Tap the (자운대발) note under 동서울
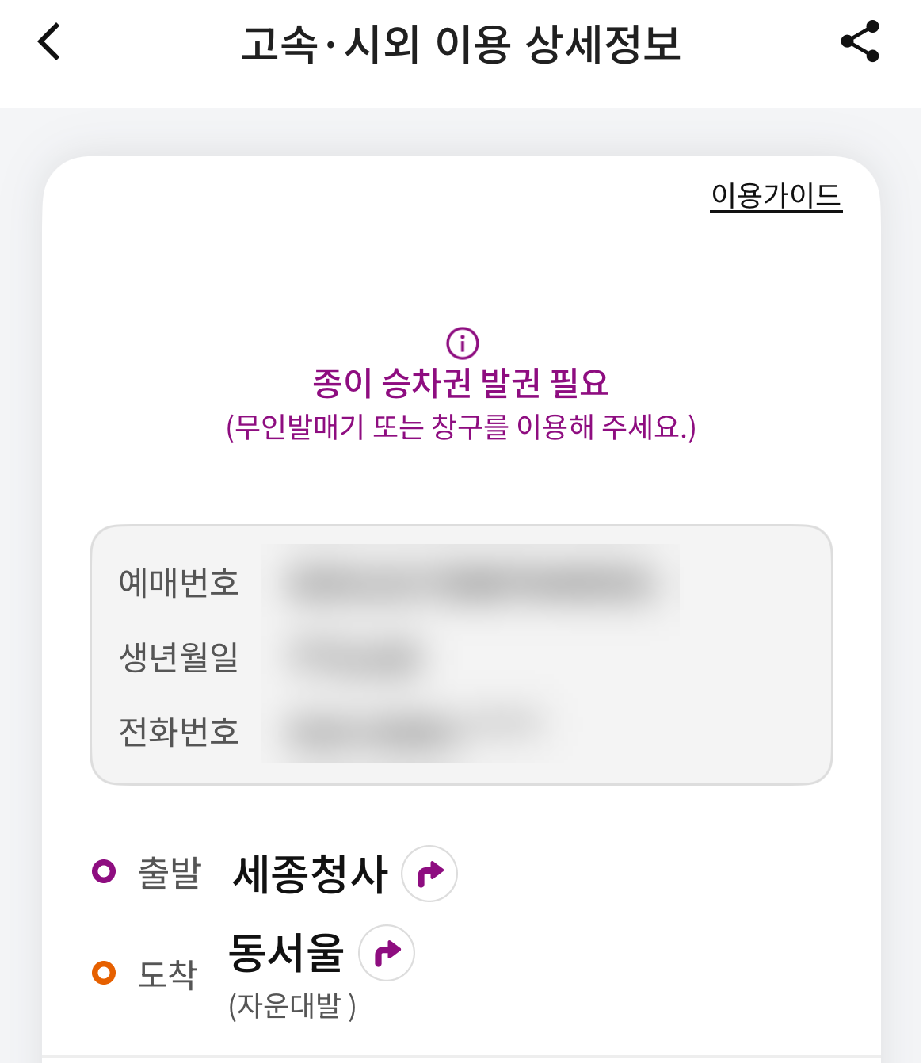This screenshot has height=1063, width=921. pos(292,1006)
